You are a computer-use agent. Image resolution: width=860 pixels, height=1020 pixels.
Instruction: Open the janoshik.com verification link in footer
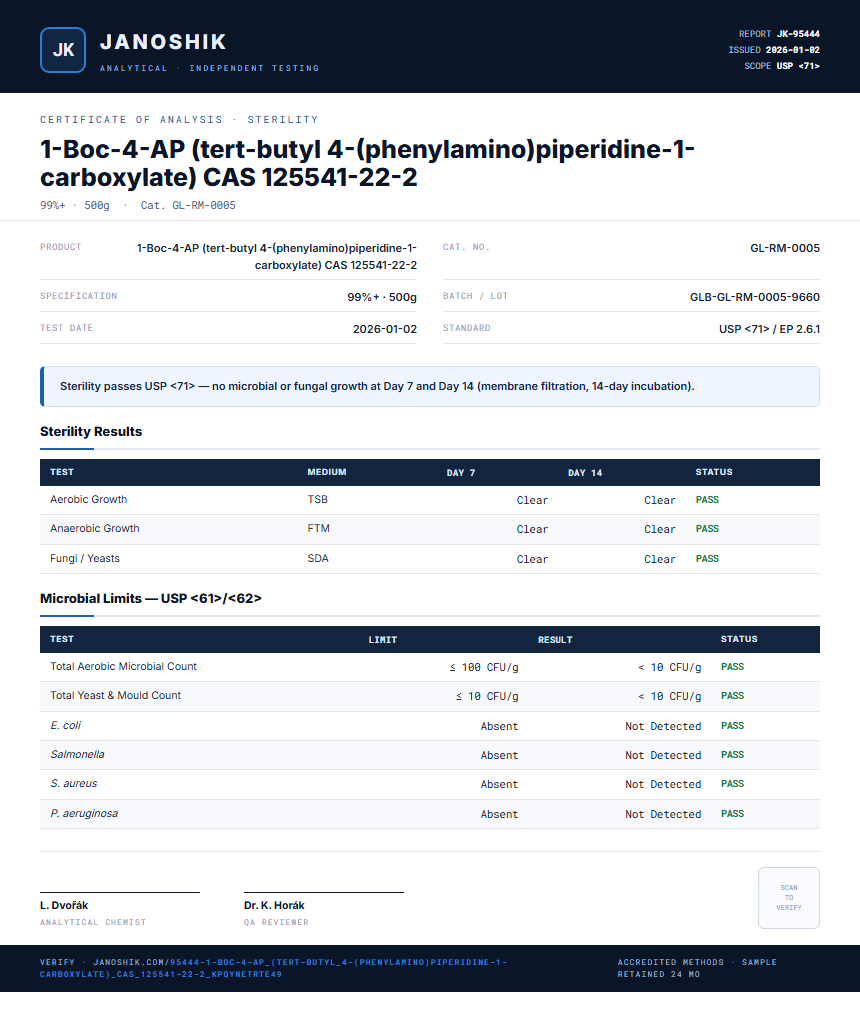273,968
